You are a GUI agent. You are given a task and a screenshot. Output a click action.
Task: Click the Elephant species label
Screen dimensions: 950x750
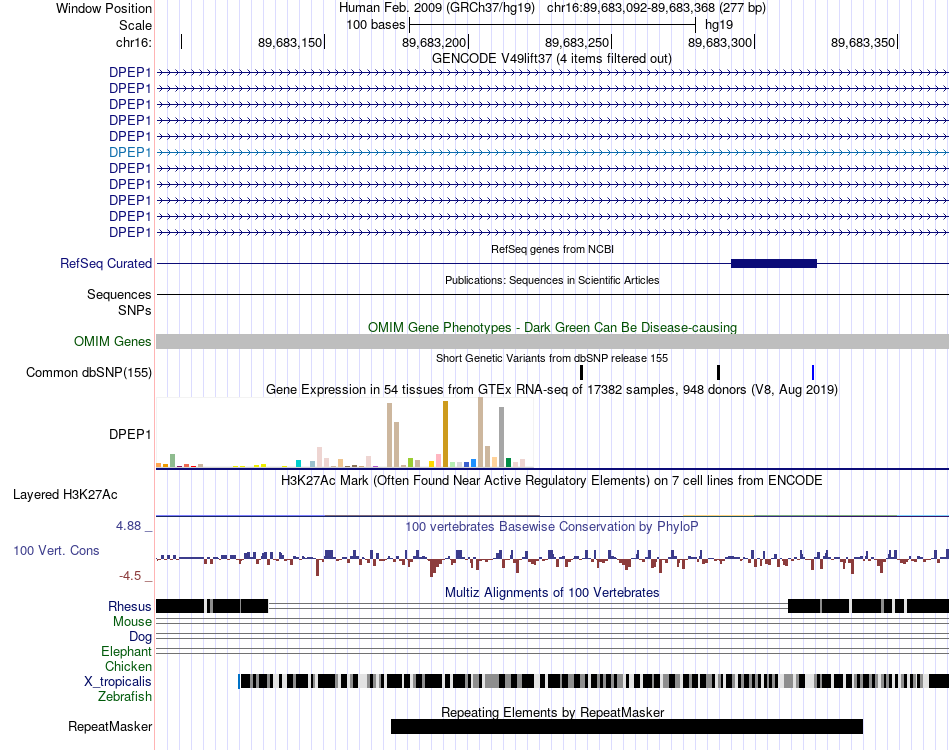(x=126, y=652)
